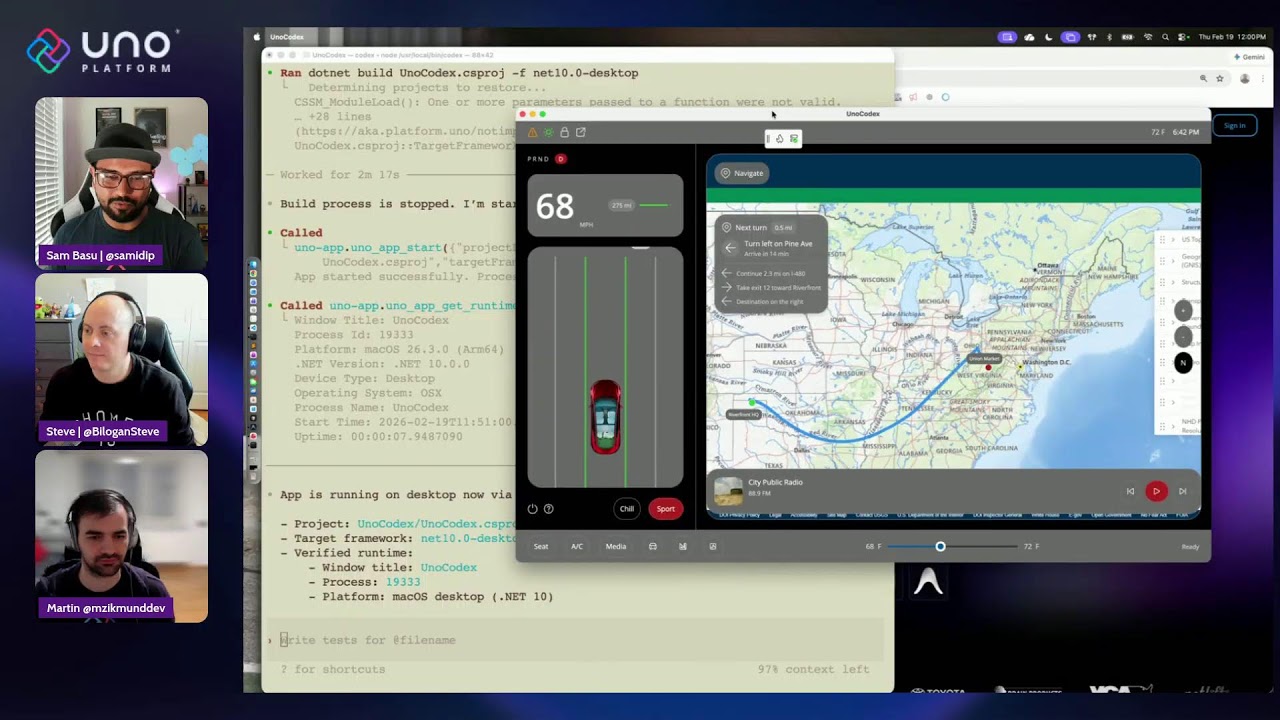Open the UnoCodex menu in menu bar
Screen dimensions: 1280x720
coord(287,37)
